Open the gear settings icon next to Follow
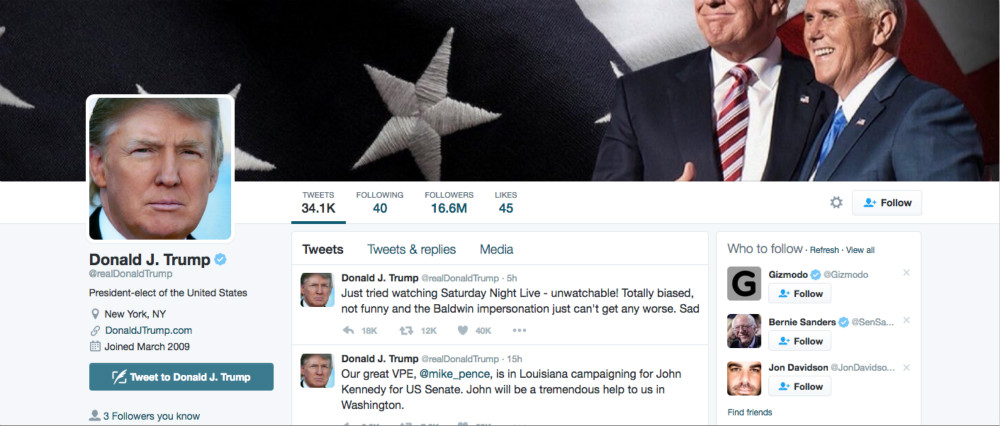The width and height of the screenshot is (1000, 426). click(x=836, y=203)
